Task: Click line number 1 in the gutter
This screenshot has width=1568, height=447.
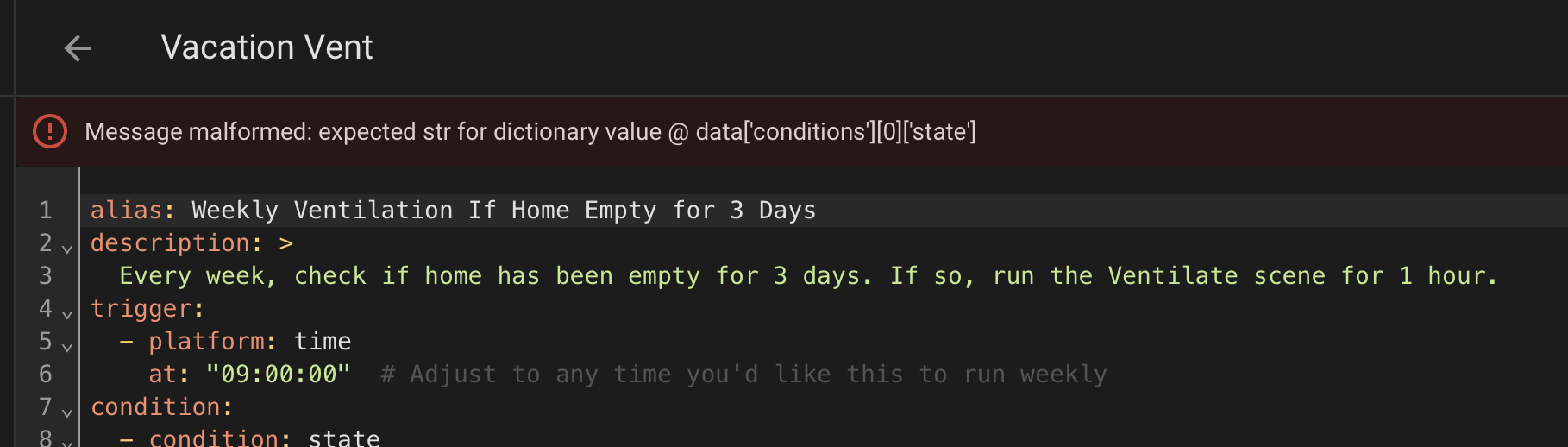Action: coord(46,211)
